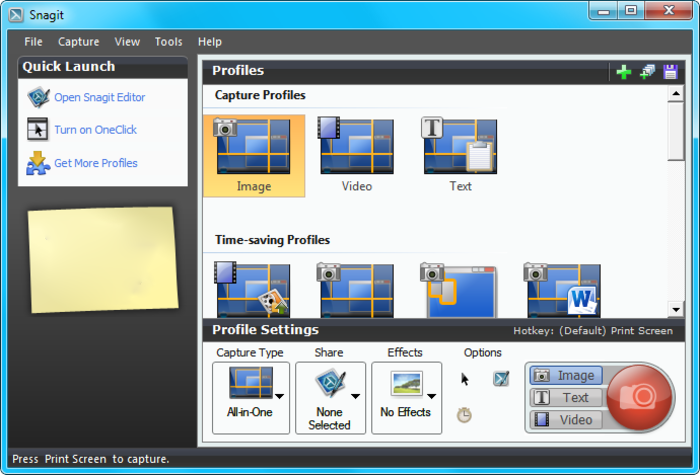
Task: Select the Text capture profile
Action: tap(460, 155)
